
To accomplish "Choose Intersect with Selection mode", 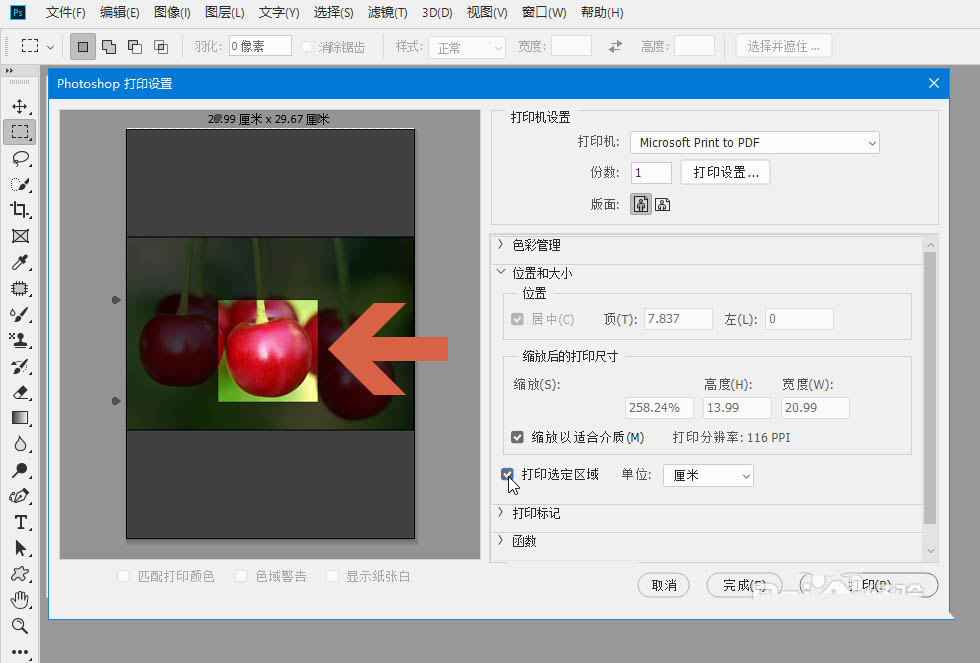I will click(x=161, y=47).
